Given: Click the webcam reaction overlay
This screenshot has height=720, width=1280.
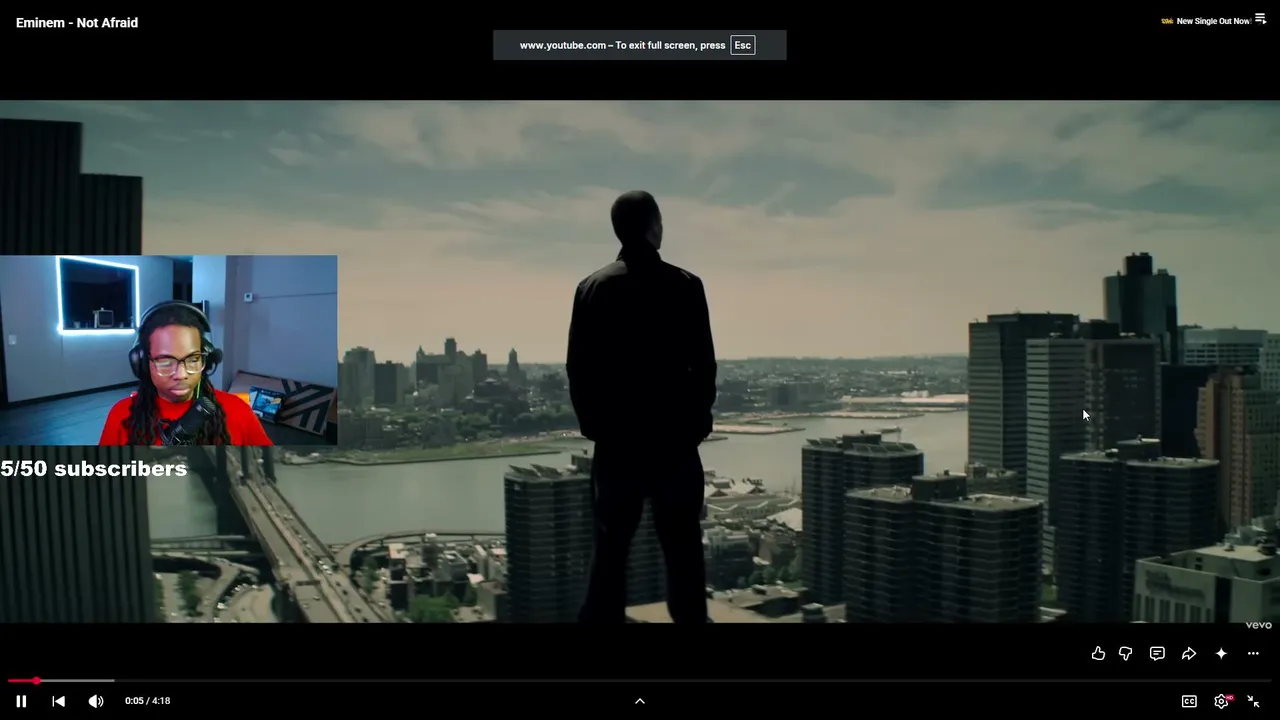Looking at the screenshot, I should click(x=169, y=350).
